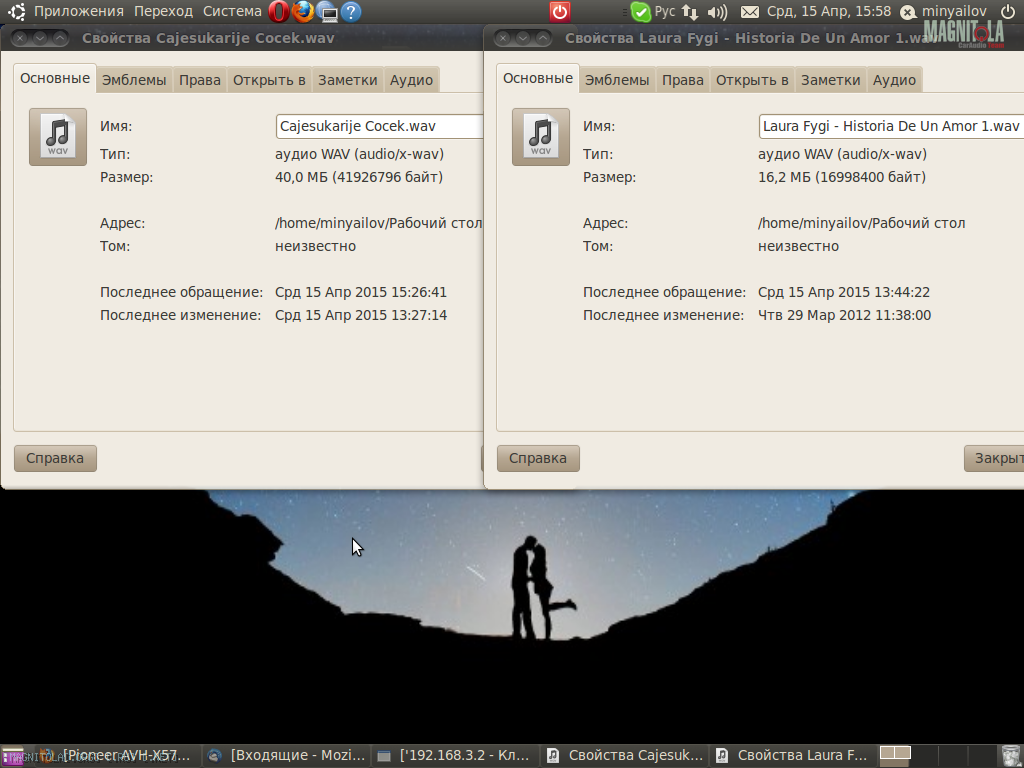Open Firefox from the top panel
The height and width of the screenshot is (768, 1024).
(303, 12)
